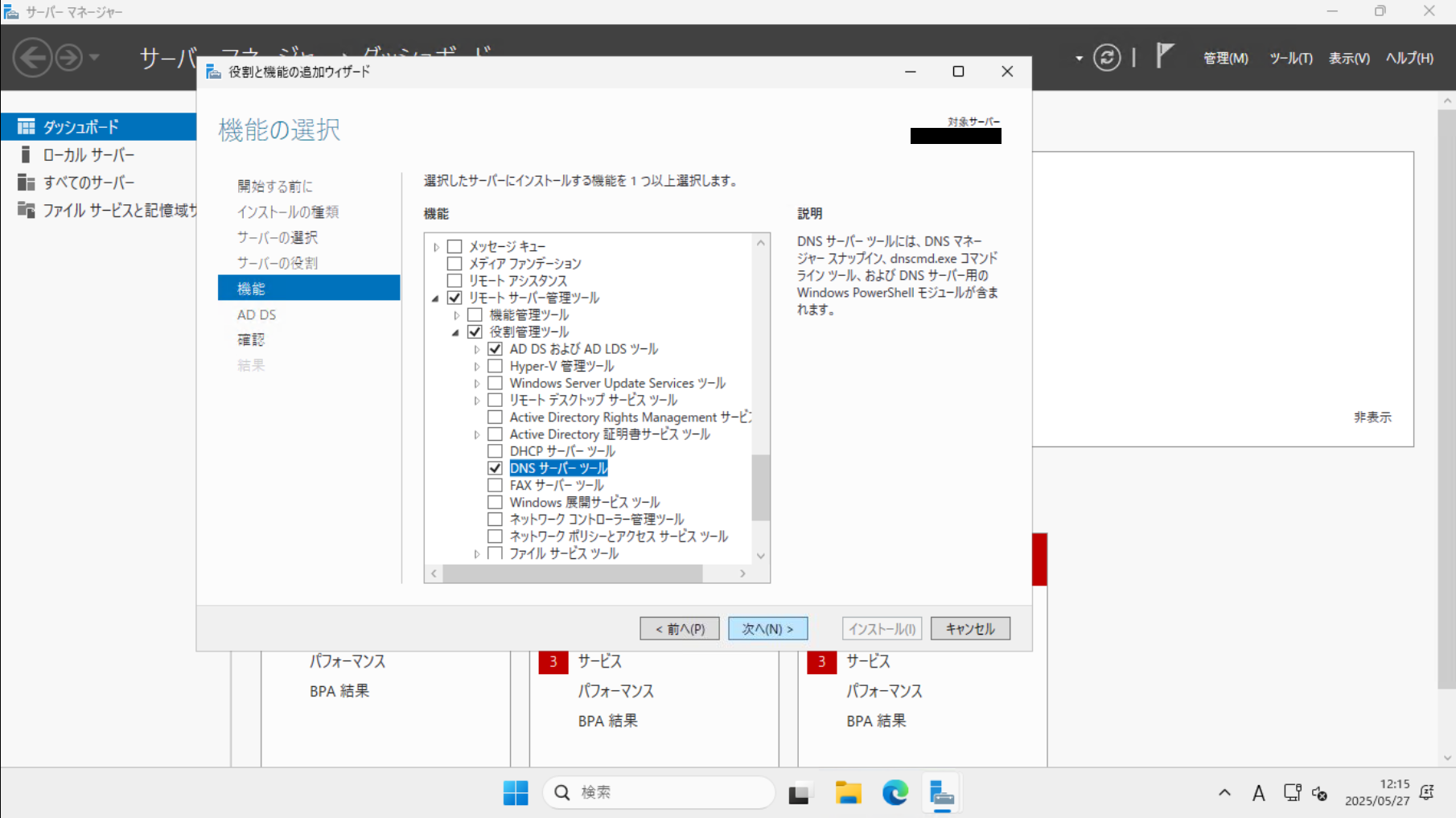Open the ツール(T) menu

click(1290, 58)
